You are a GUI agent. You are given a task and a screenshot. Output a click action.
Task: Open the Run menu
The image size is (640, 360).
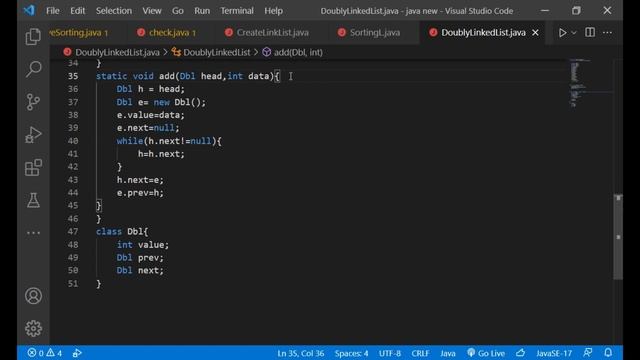(x=202, y=11)
